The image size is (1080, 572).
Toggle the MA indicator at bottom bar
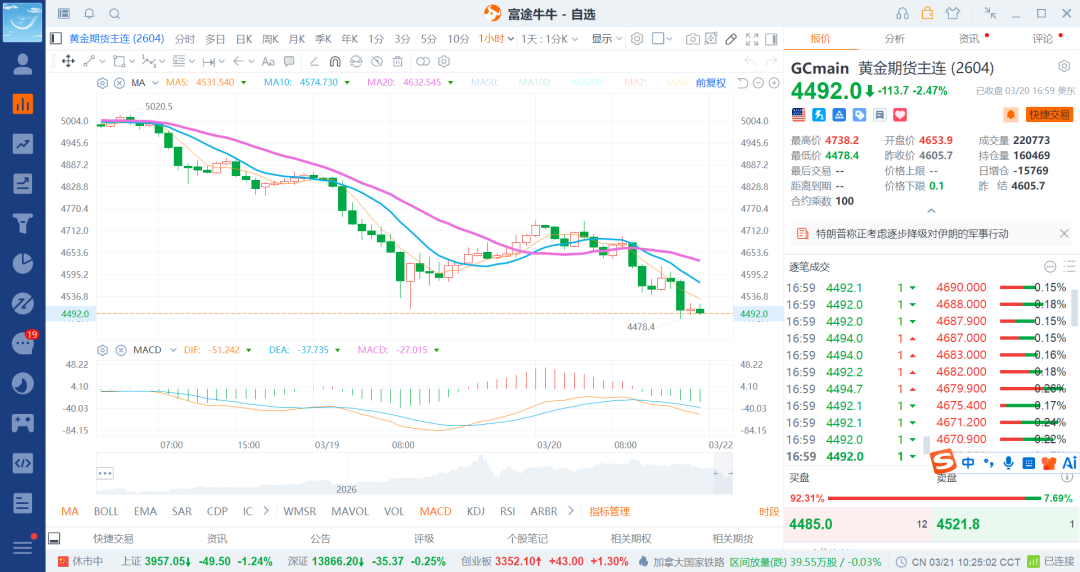click(70, 511)
